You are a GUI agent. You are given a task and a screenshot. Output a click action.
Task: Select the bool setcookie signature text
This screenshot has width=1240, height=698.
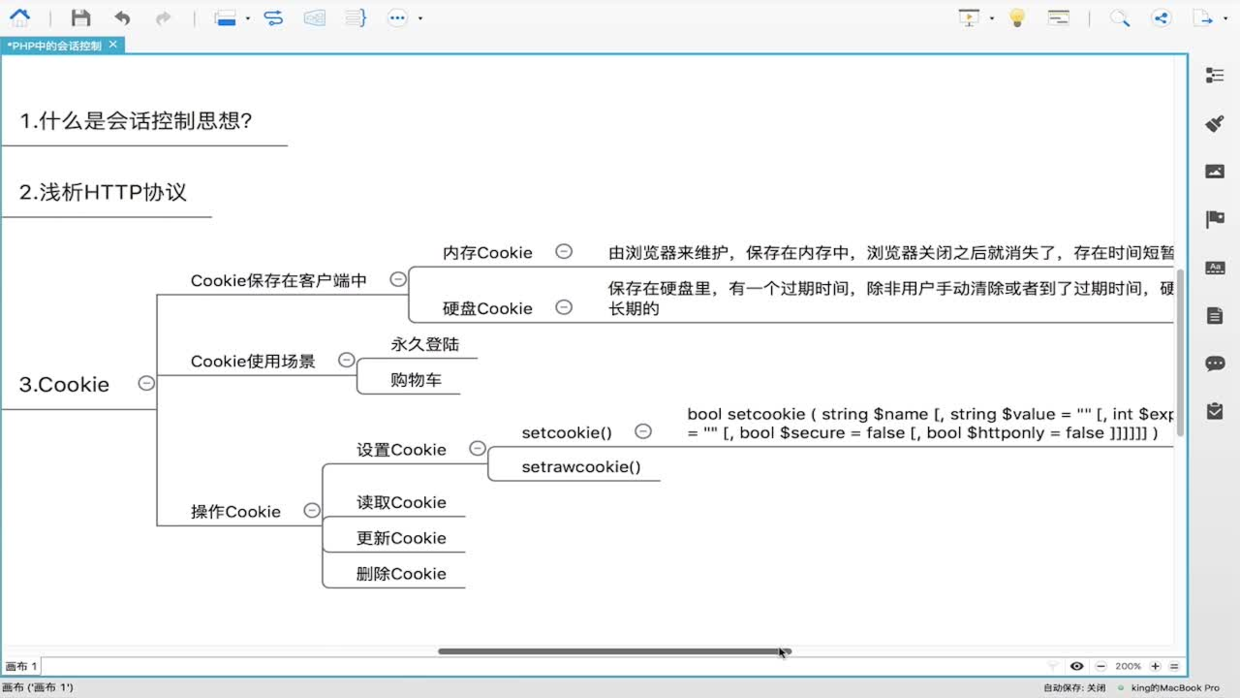pos(930,423)
